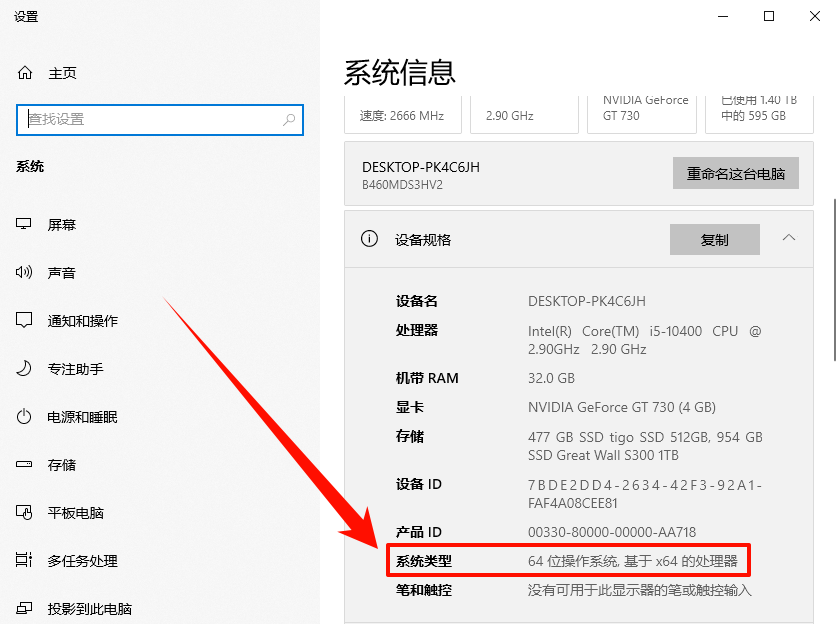The width and height of the screenshot is (838, 624).
Task: Go to 平板电脑 settings
Action: pyautogui.click(x=75, y=513)
